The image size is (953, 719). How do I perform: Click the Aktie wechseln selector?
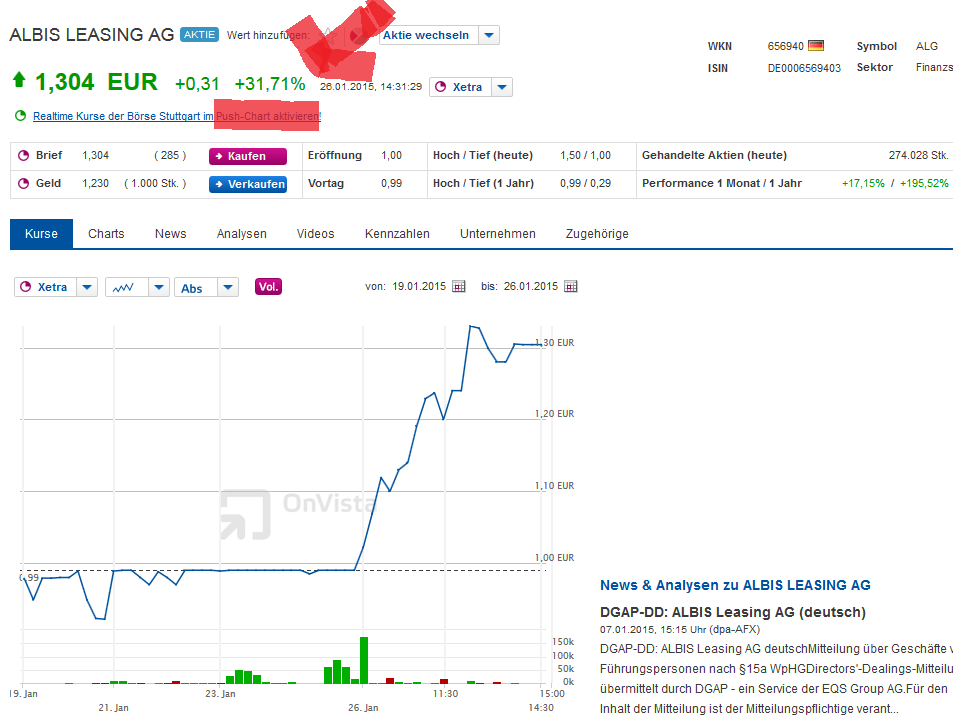tap(429, 35)
